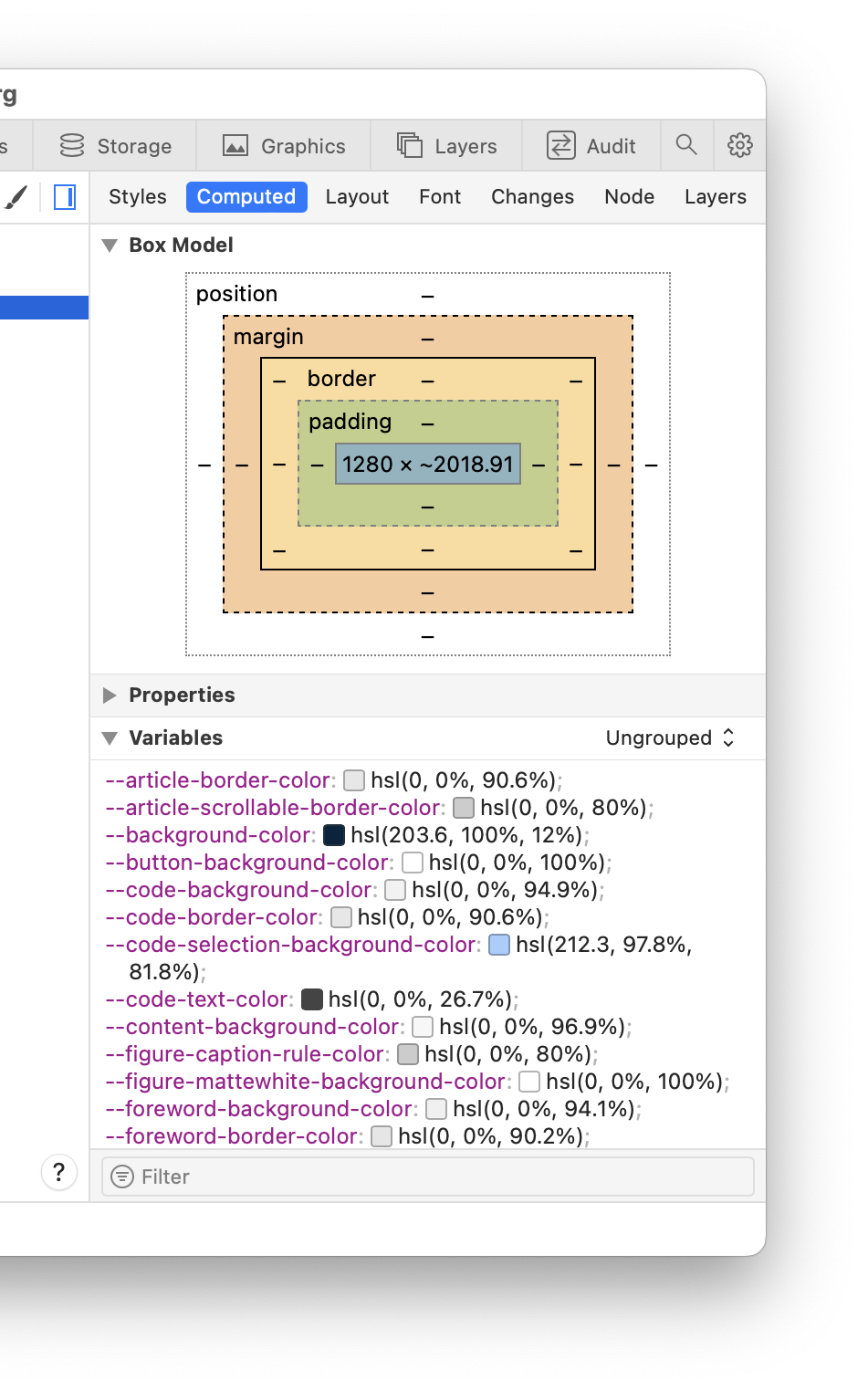Image resolution: width=868 pixels, height=1391 pixels.
Task: Switch to the Styles tab
Action: [x=138, y=197]
